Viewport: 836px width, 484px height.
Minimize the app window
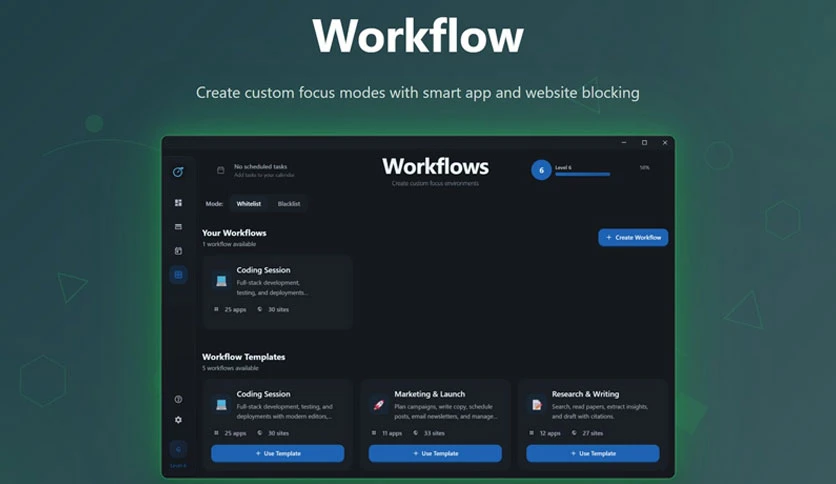[x=624, y=142]
